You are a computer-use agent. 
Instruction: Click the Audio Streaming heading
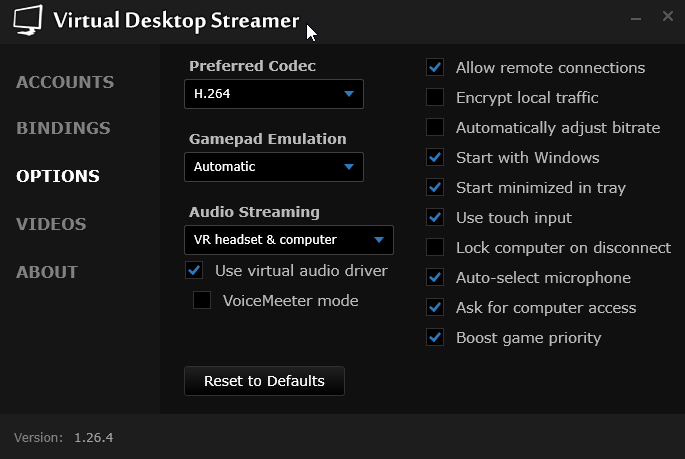pyautogui.click(x=254, y=212)
